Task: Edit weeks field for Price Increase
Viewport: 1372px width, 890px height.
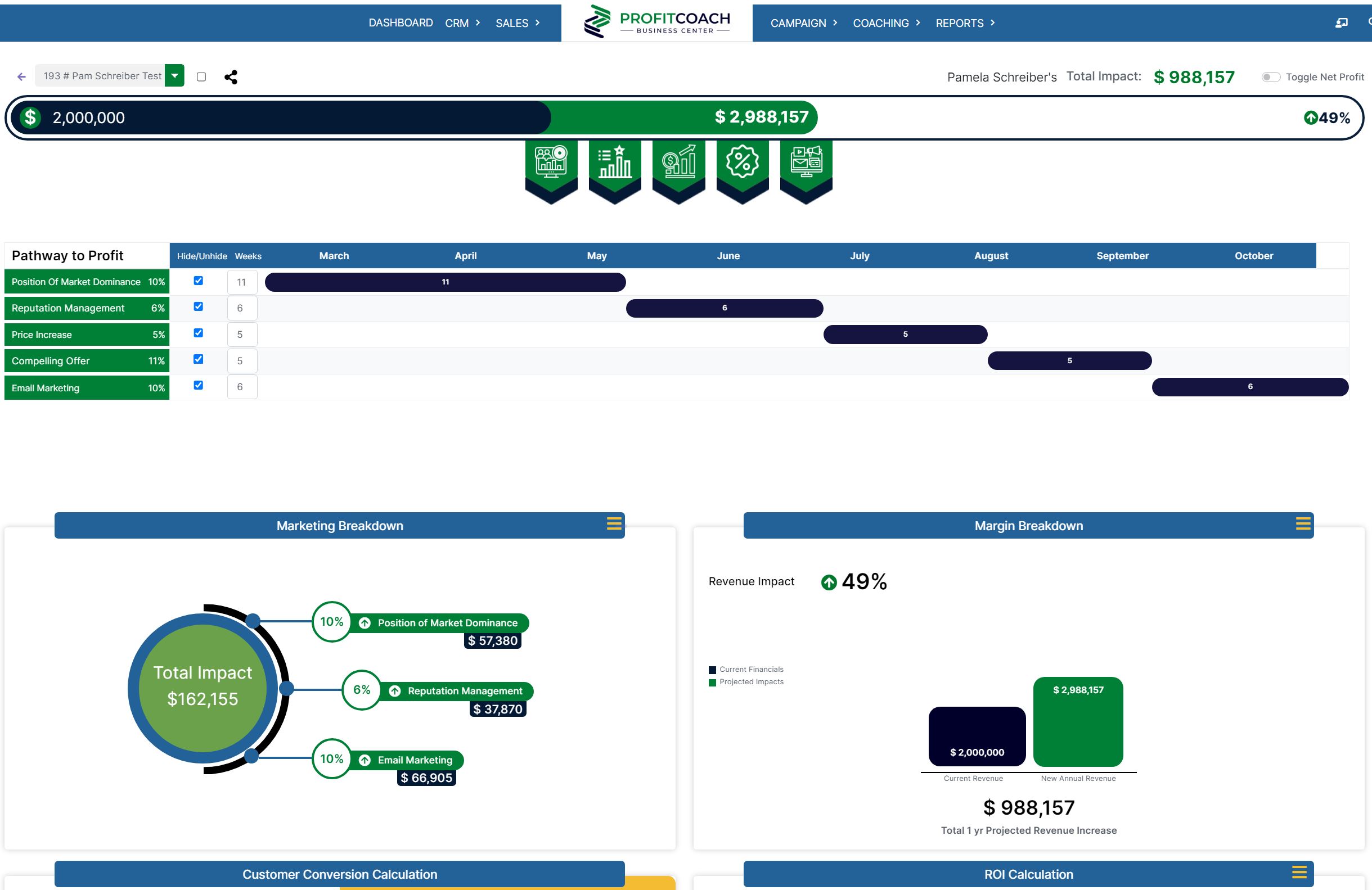Action: tap(242, 335)
